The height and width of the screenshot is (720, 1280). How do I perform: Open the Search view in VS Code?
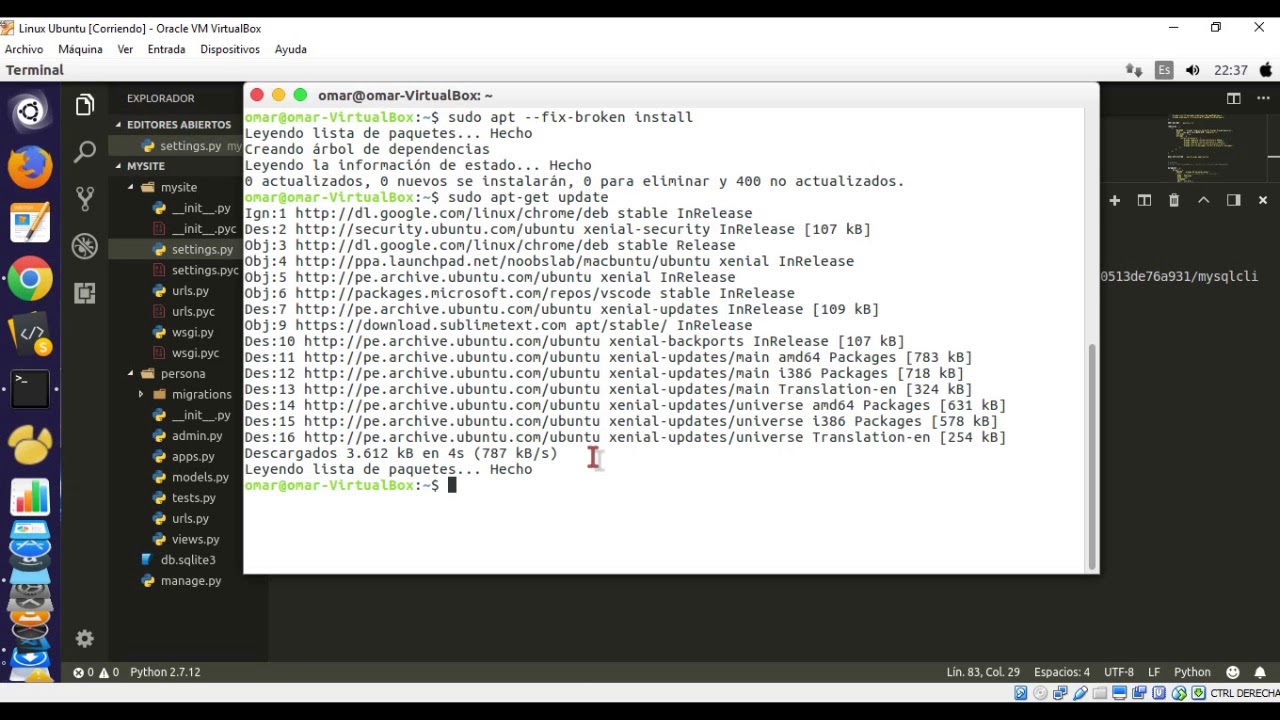coord(85,151)
